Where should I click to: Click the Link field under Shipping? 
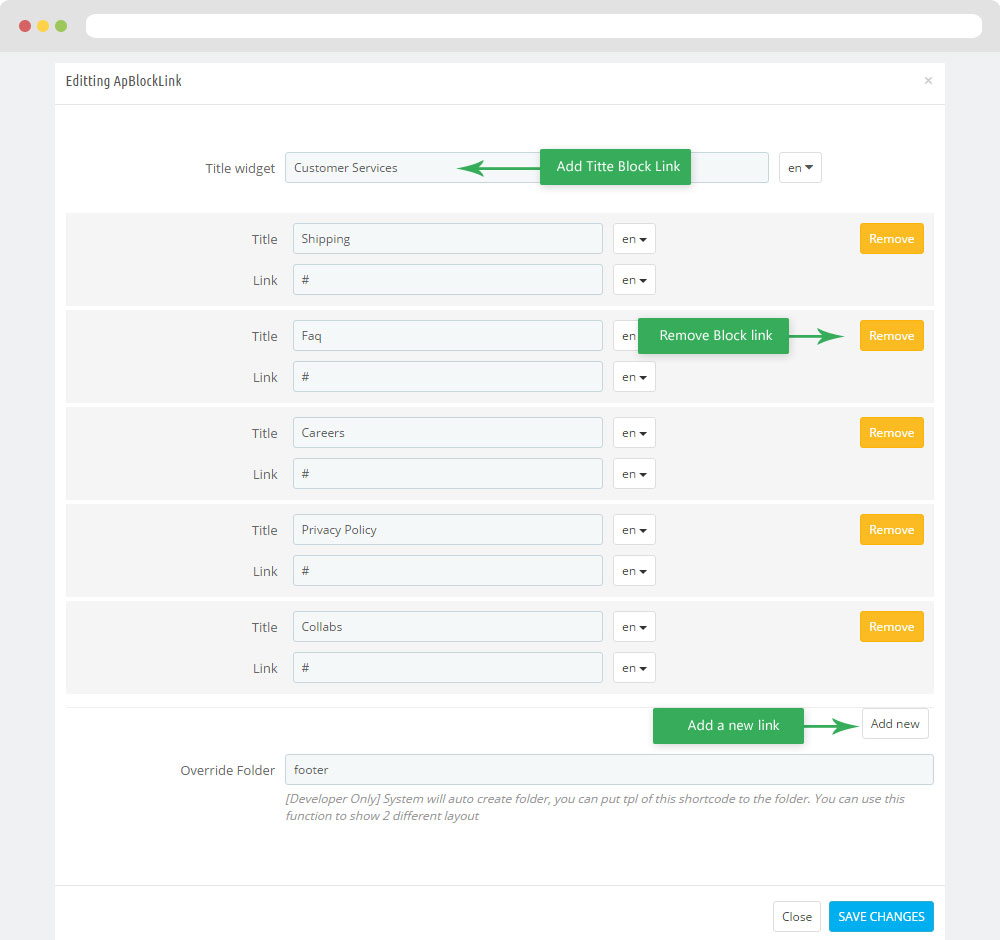click(448, 279)
